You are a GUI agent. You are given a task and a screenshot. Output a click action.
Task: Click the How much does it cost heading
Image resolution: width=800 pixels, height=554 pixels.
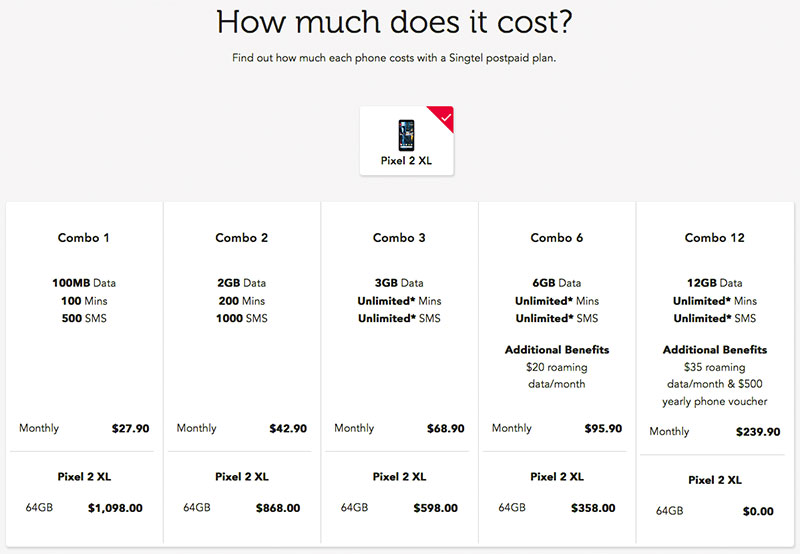[400, 22]
